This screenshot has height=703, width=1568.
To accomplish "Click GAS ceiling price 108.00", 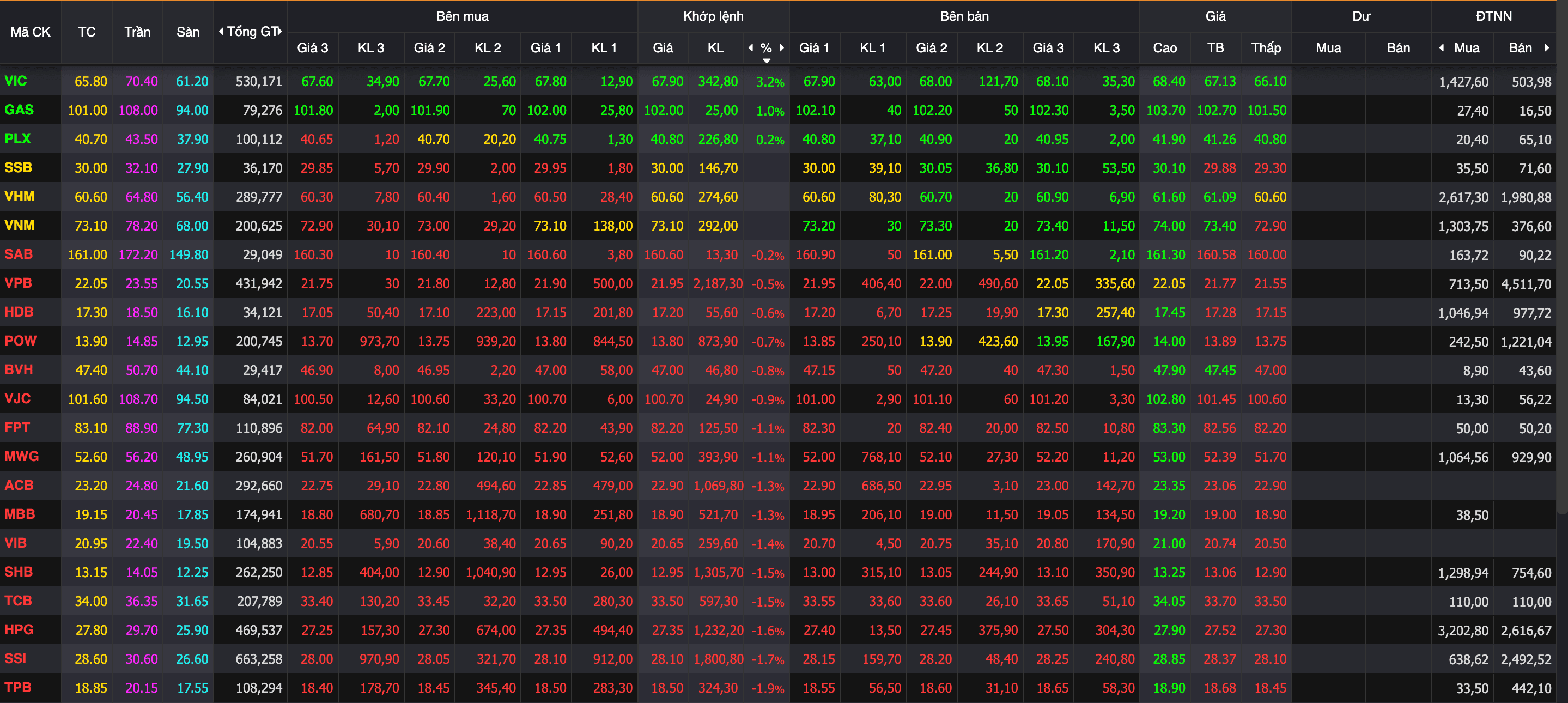I will (x=137, y=110).
